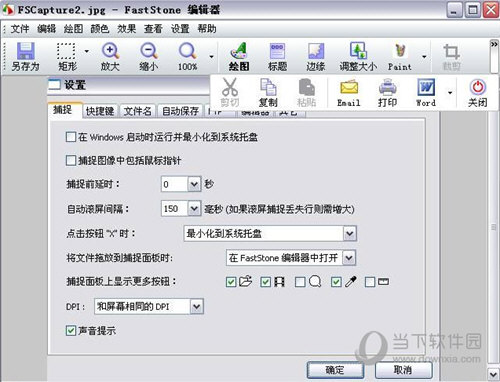This screenshot has width=500, height=382.
Task: Click the vertical scrollbar of the editor
Action: 493,227
